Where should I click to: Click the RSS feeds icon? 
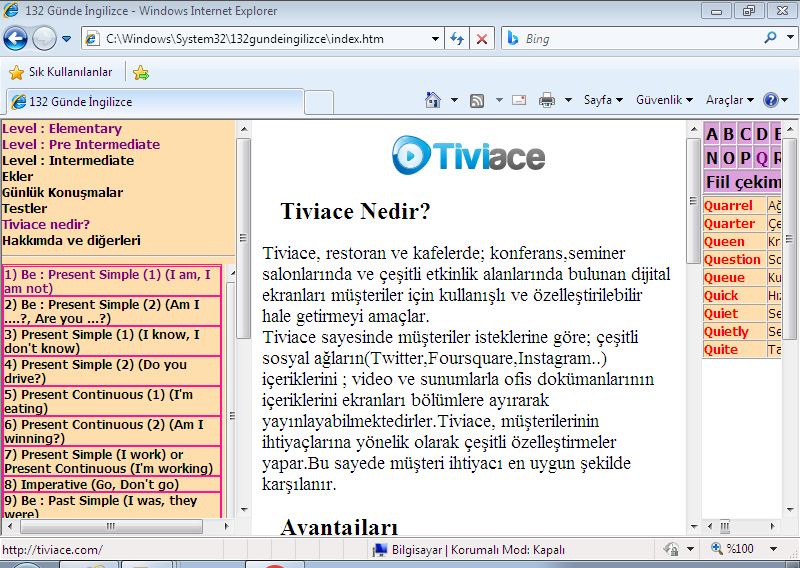point(477,101)
